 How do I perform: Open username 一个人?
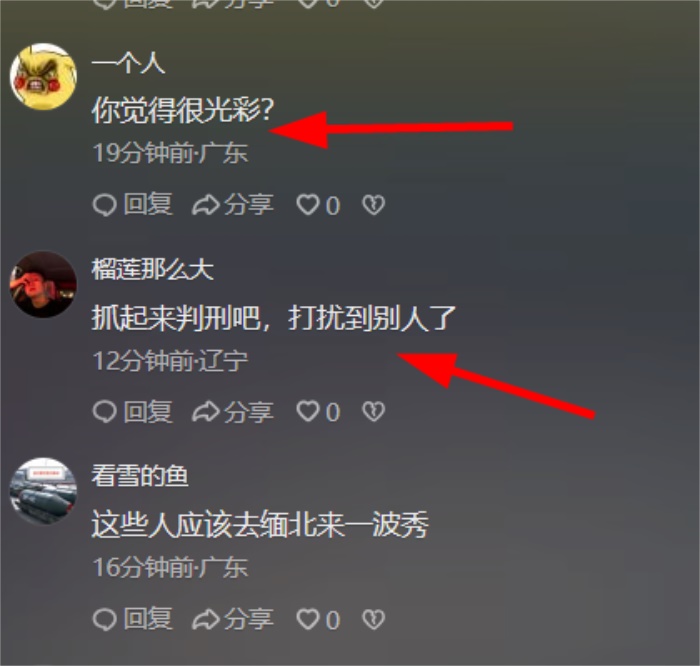pos(129,63)
